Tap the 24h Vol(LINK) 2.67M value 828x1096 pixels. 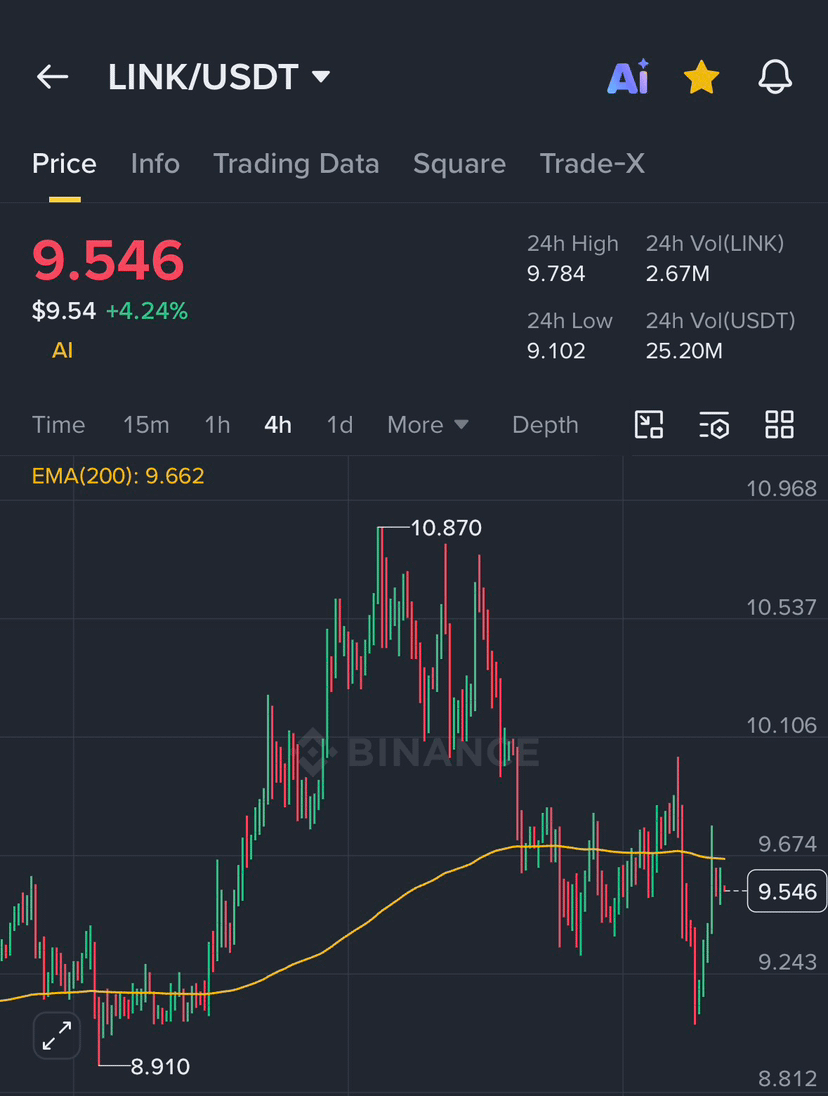[678, 273]
